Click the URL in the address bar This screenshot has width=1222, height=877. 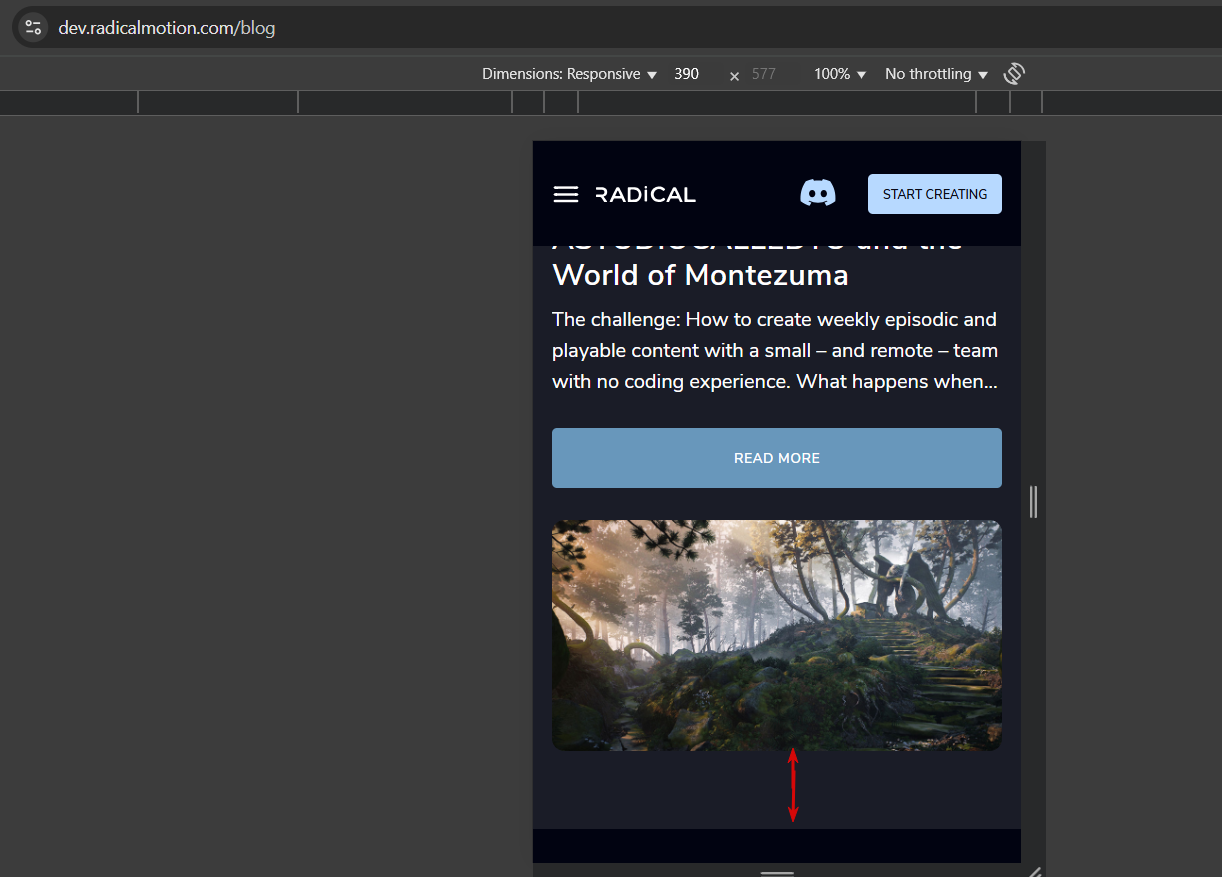tap(167, 28)
